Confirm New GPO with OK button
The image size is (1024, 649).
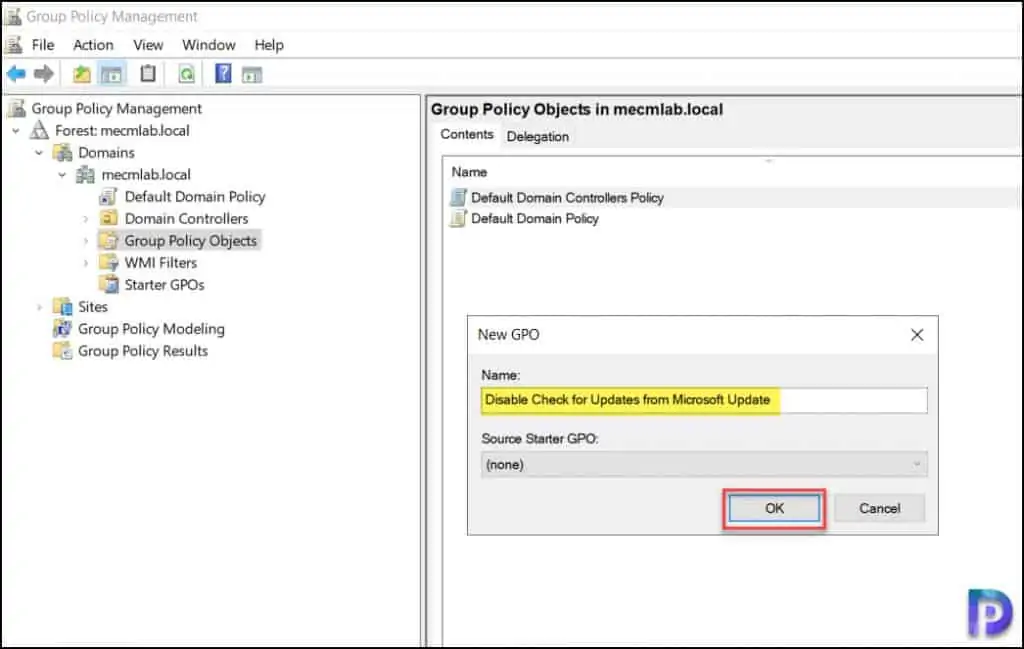point(775,508)
